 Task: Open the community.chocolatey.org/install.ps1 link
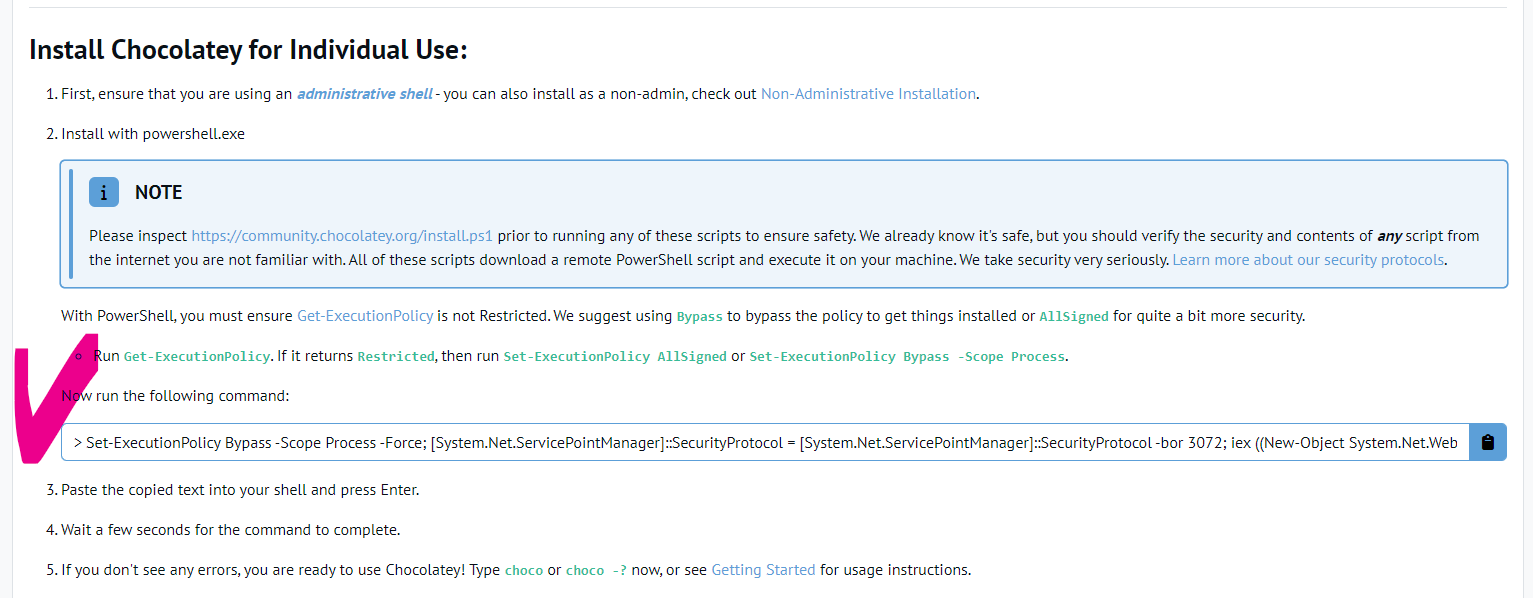point(342,236)
